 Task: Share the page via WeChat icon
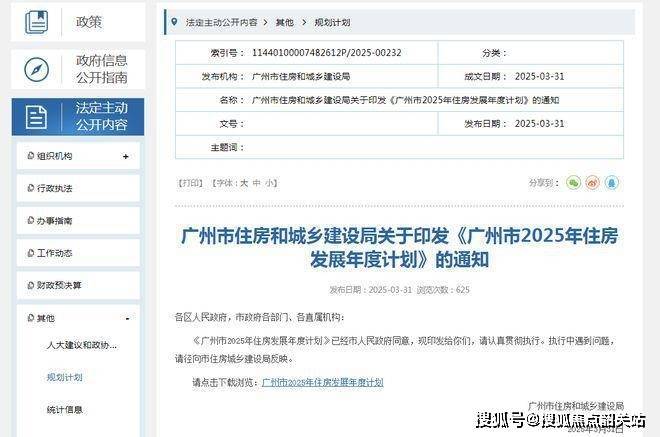573,183
